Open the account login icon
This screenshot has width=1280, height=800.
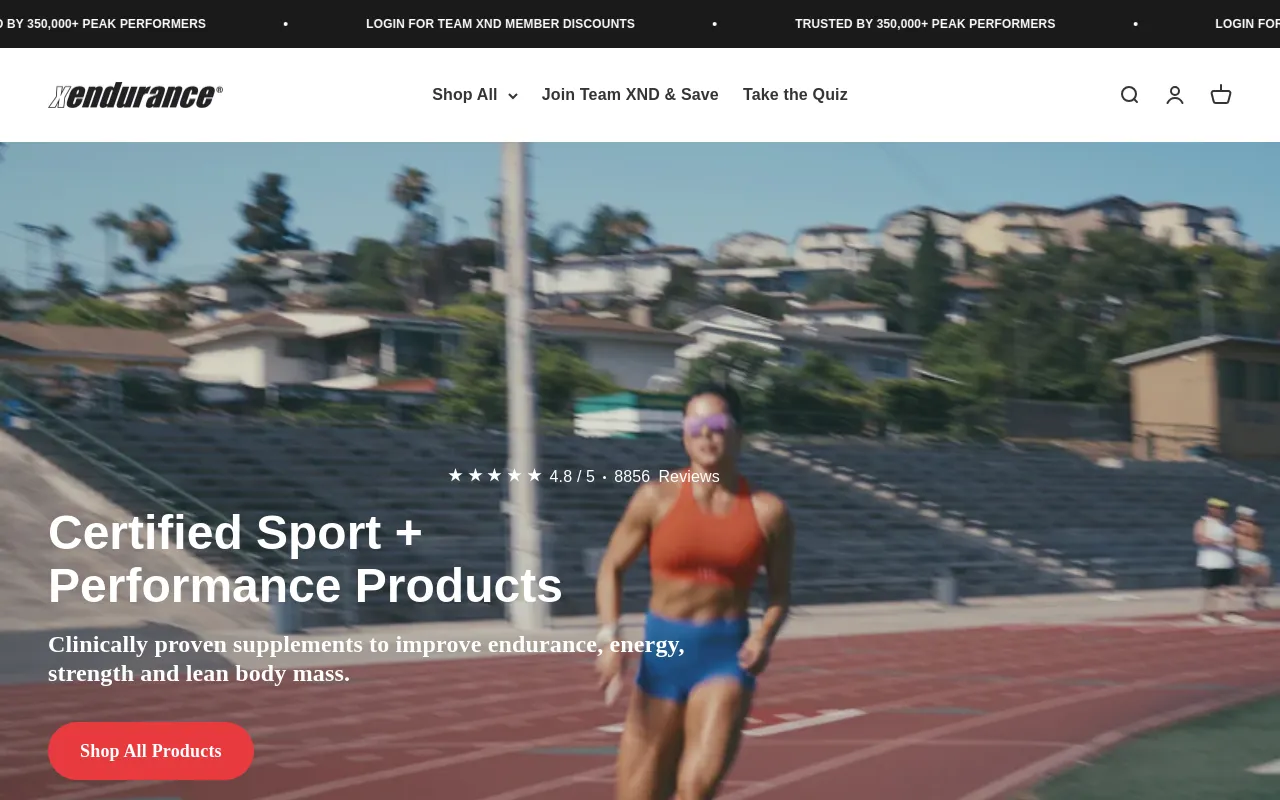(1175, 95)
